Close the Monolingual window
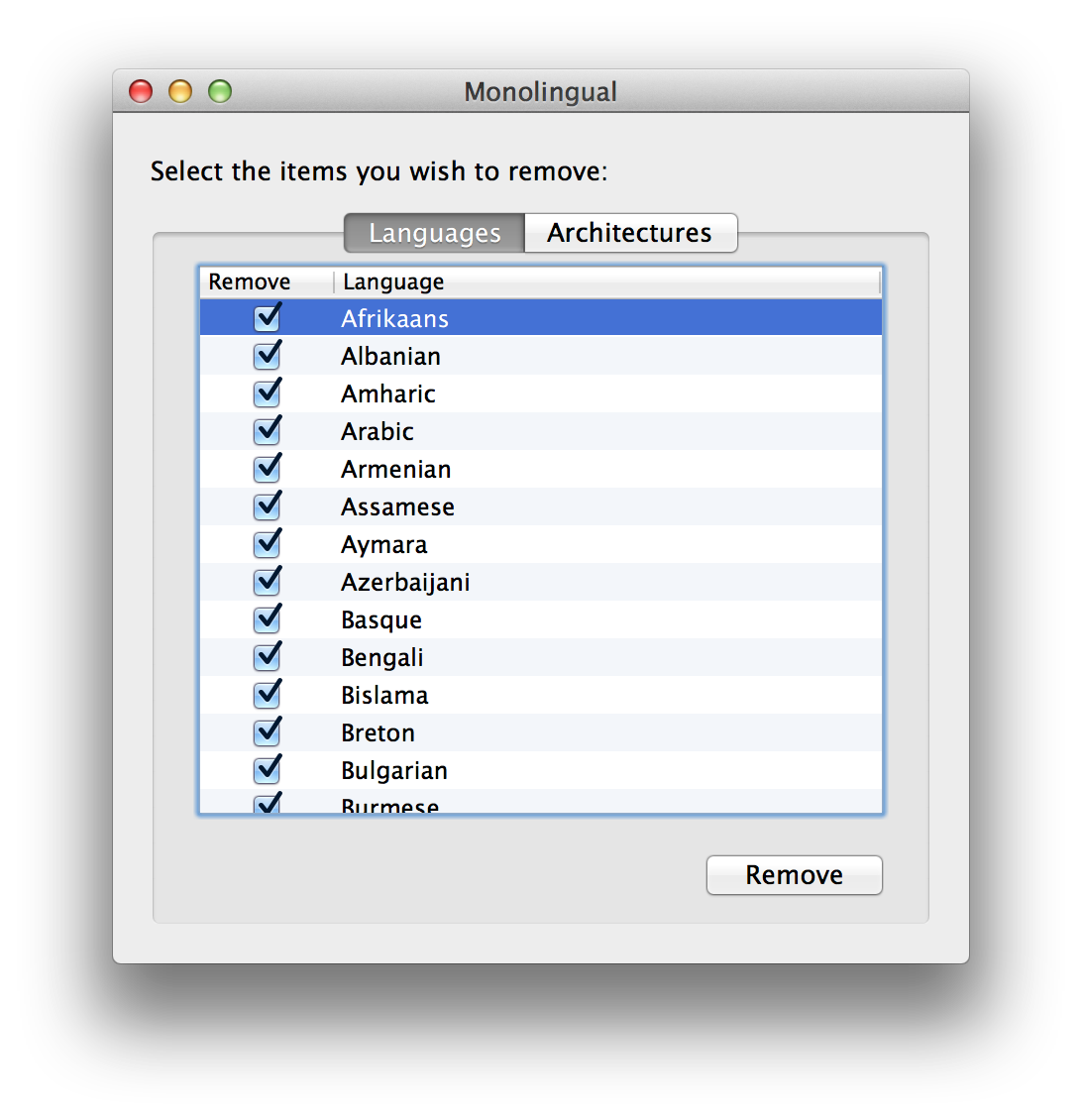 click(x=141, y=91)
